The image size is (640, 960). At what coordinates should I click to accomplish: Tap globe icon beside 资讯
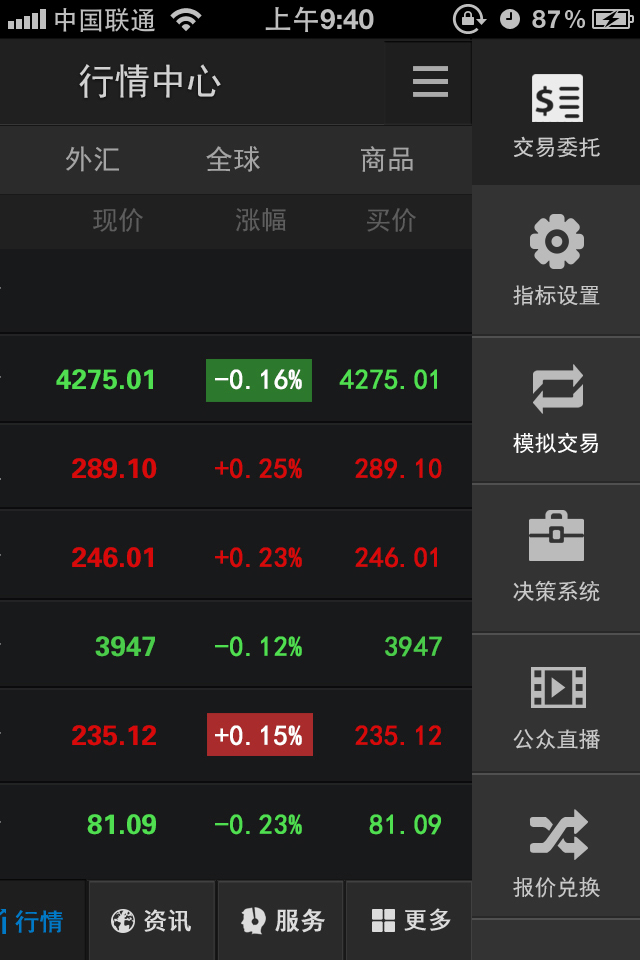pyautogui.click(x=122, y=921)
